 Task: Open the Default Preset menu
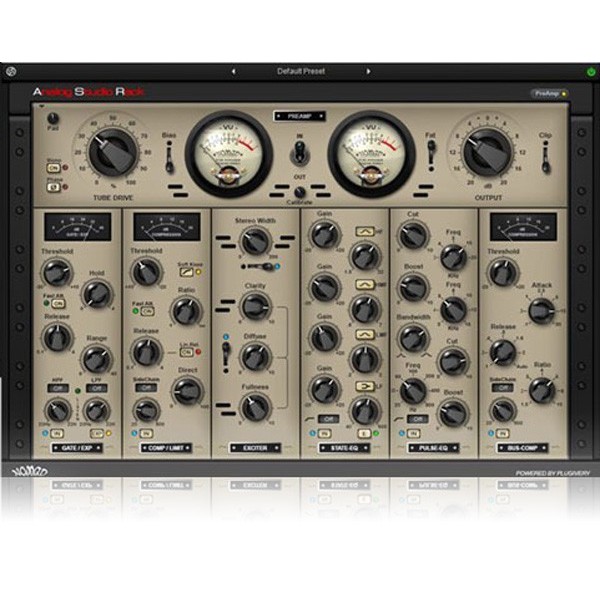(301, 71)
